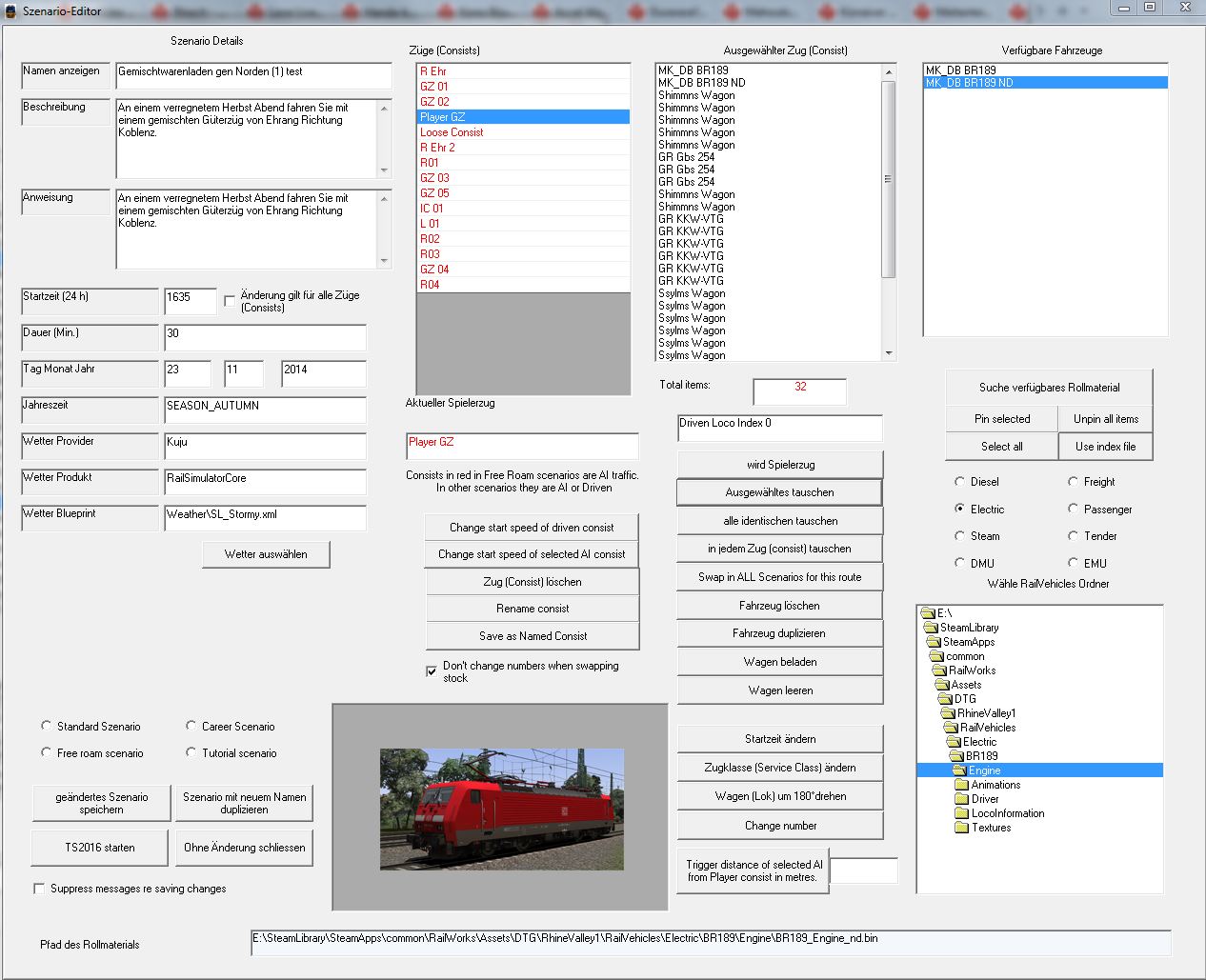Click the Driver folder icon
The height and width of the screenshot is (980, 1206).
pyautogui.click(x=962, y=799)
